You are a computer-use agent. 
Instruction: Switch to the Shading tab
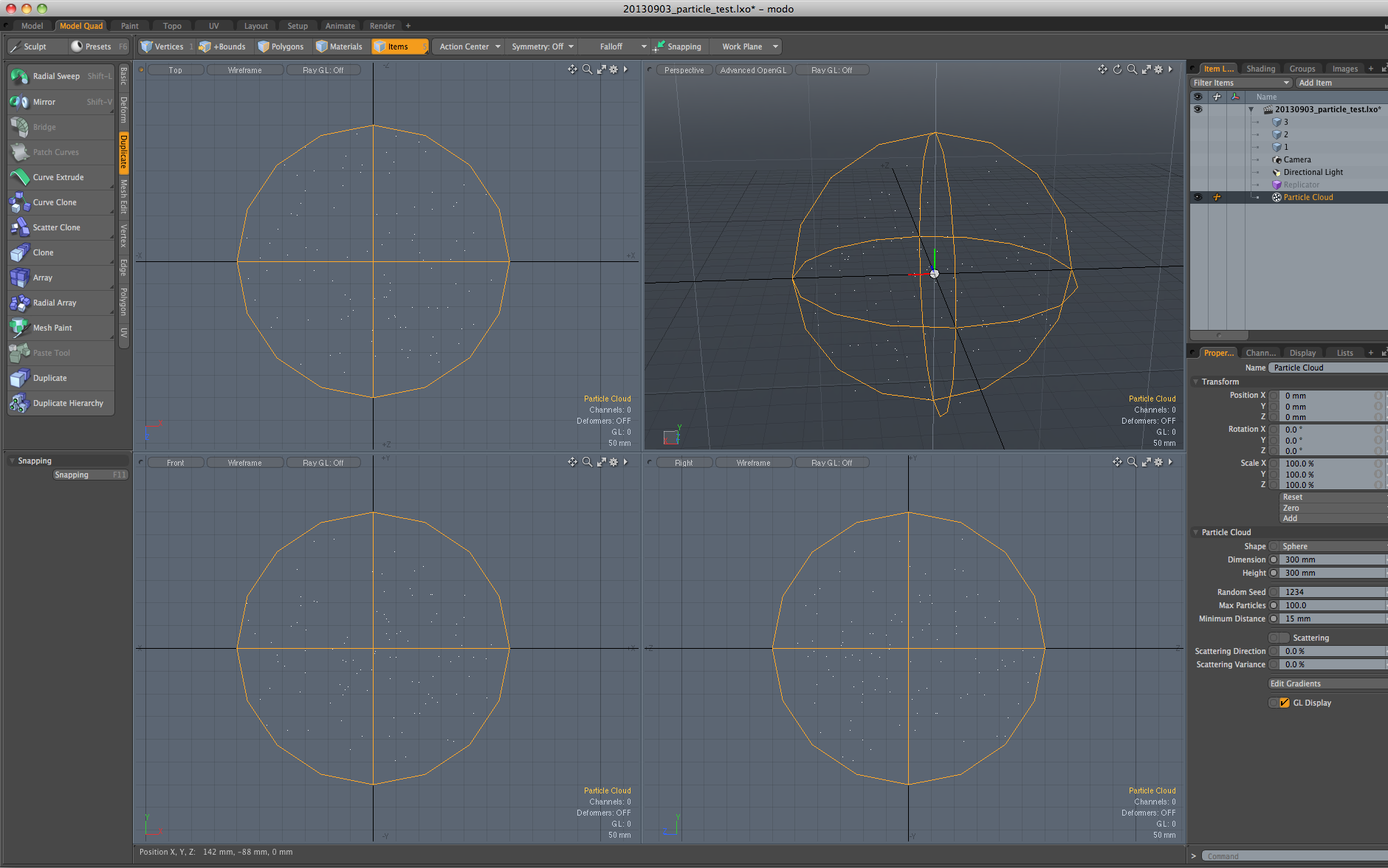pyautogui.click(x=1261, y=69)
